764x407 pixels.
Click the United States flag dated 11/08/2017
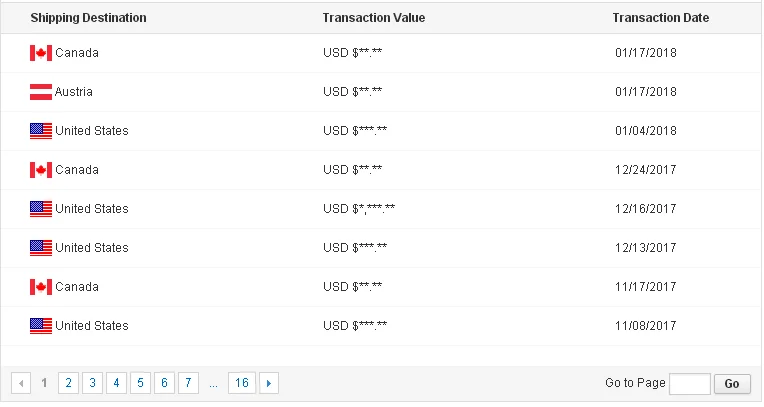pos(41,326)
